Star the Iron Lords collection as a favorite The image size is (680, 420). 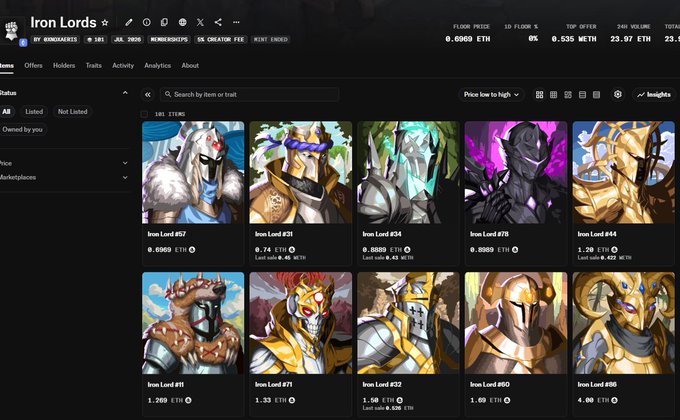point(105,23)
